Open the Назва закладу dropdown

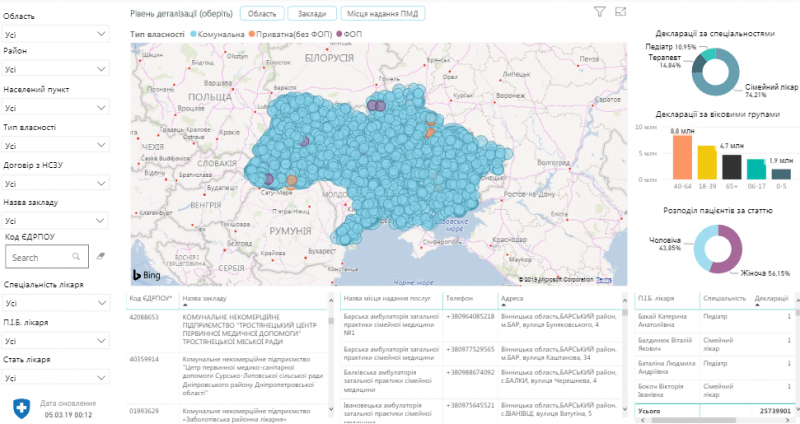tap(56, 220)
